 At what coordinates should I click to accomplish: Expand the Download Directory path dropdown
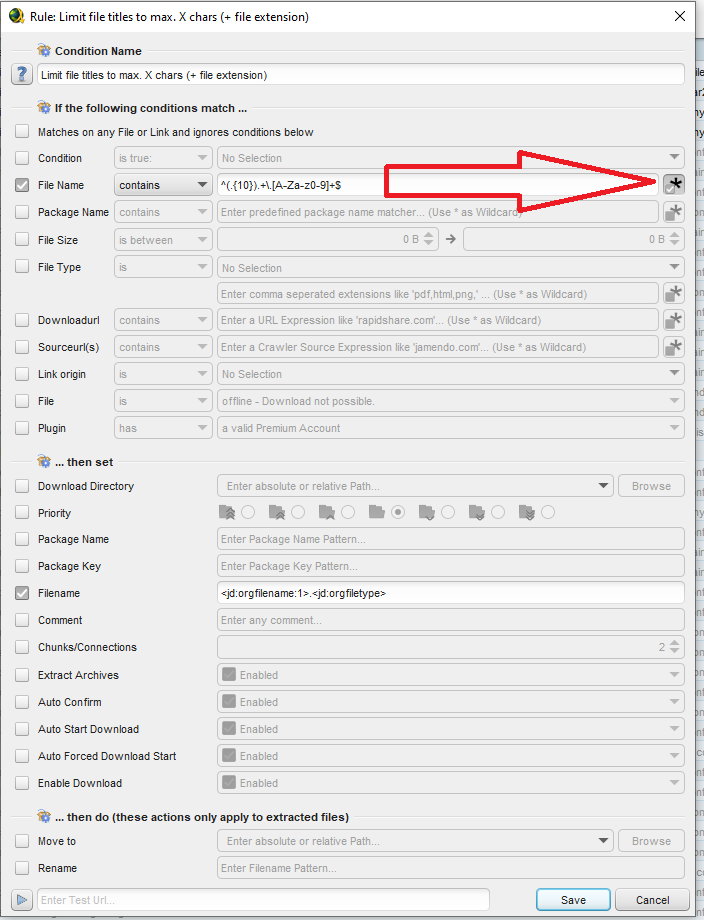point(603,486)
